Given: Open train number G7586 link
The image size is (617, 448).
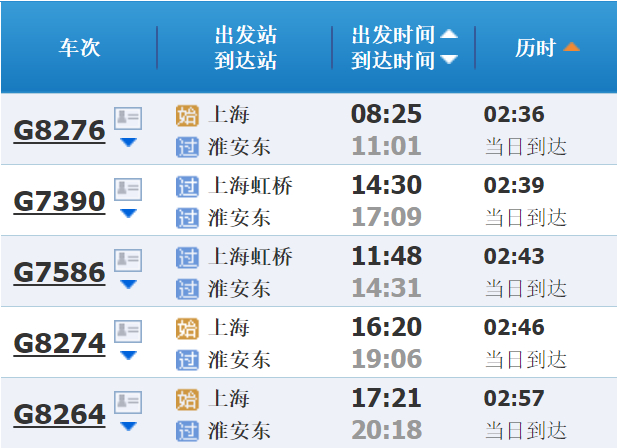Looking at the screenshot, I should click(x=59, y=272).
